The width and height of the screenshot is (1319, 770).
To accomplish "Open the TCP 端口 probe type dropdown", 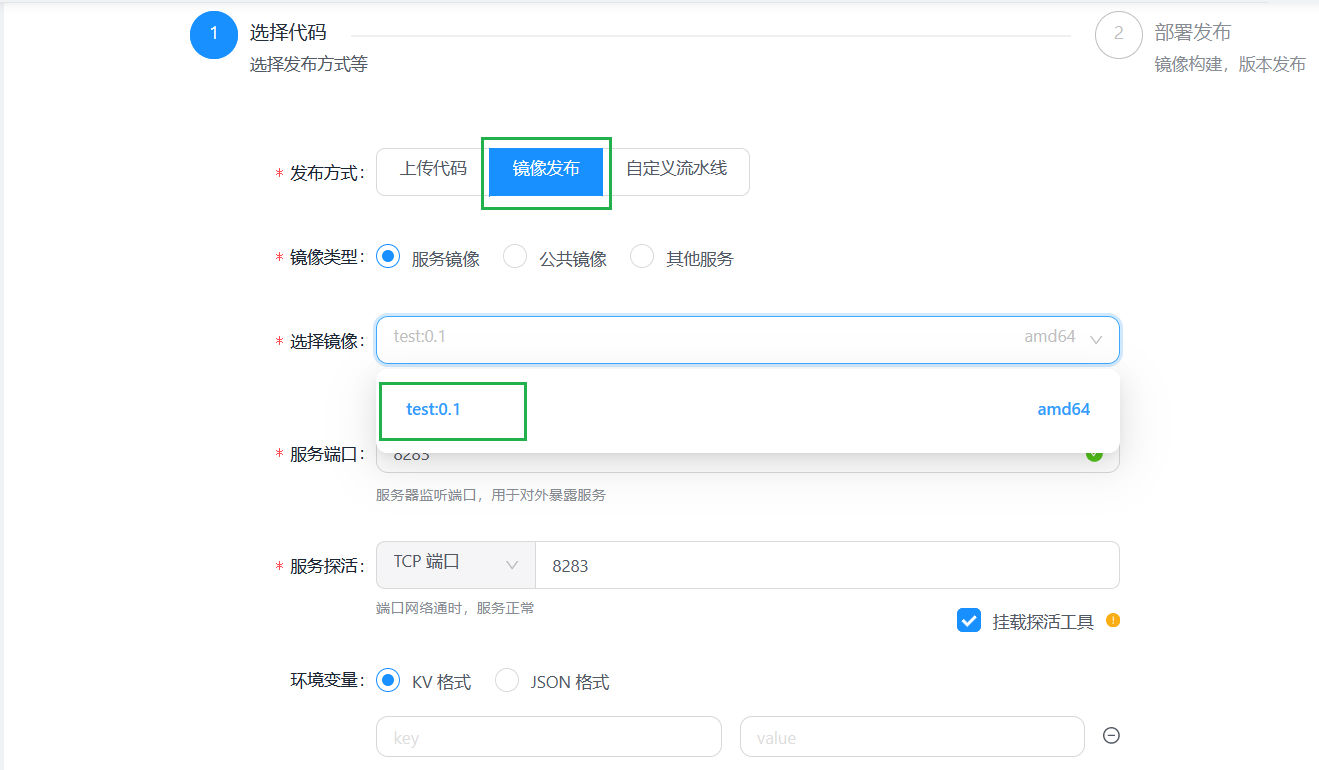I will click(x=456, y=565).
